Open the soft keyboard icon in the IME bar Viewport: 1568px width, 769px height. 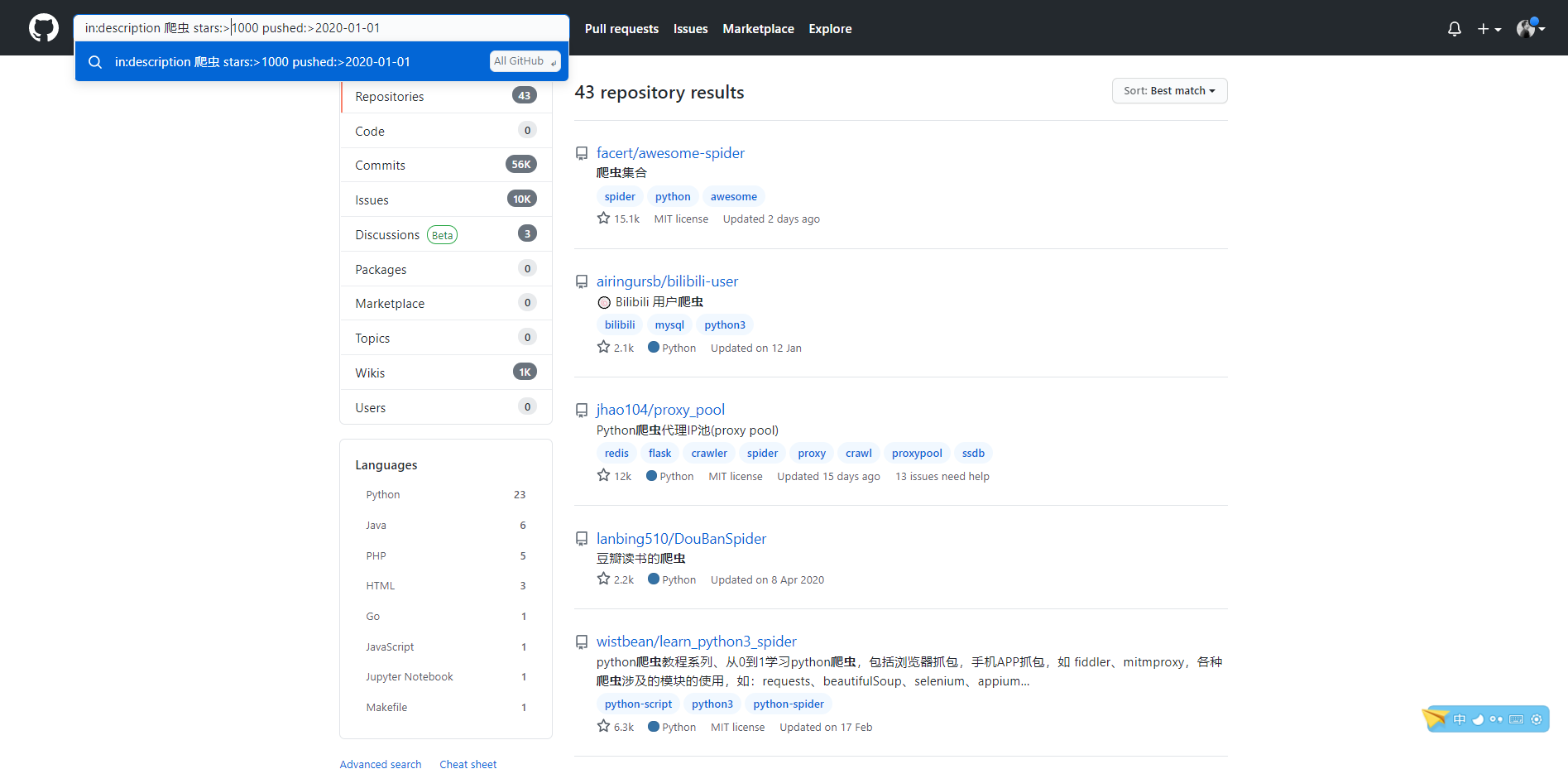click(x=1516, y=719)
